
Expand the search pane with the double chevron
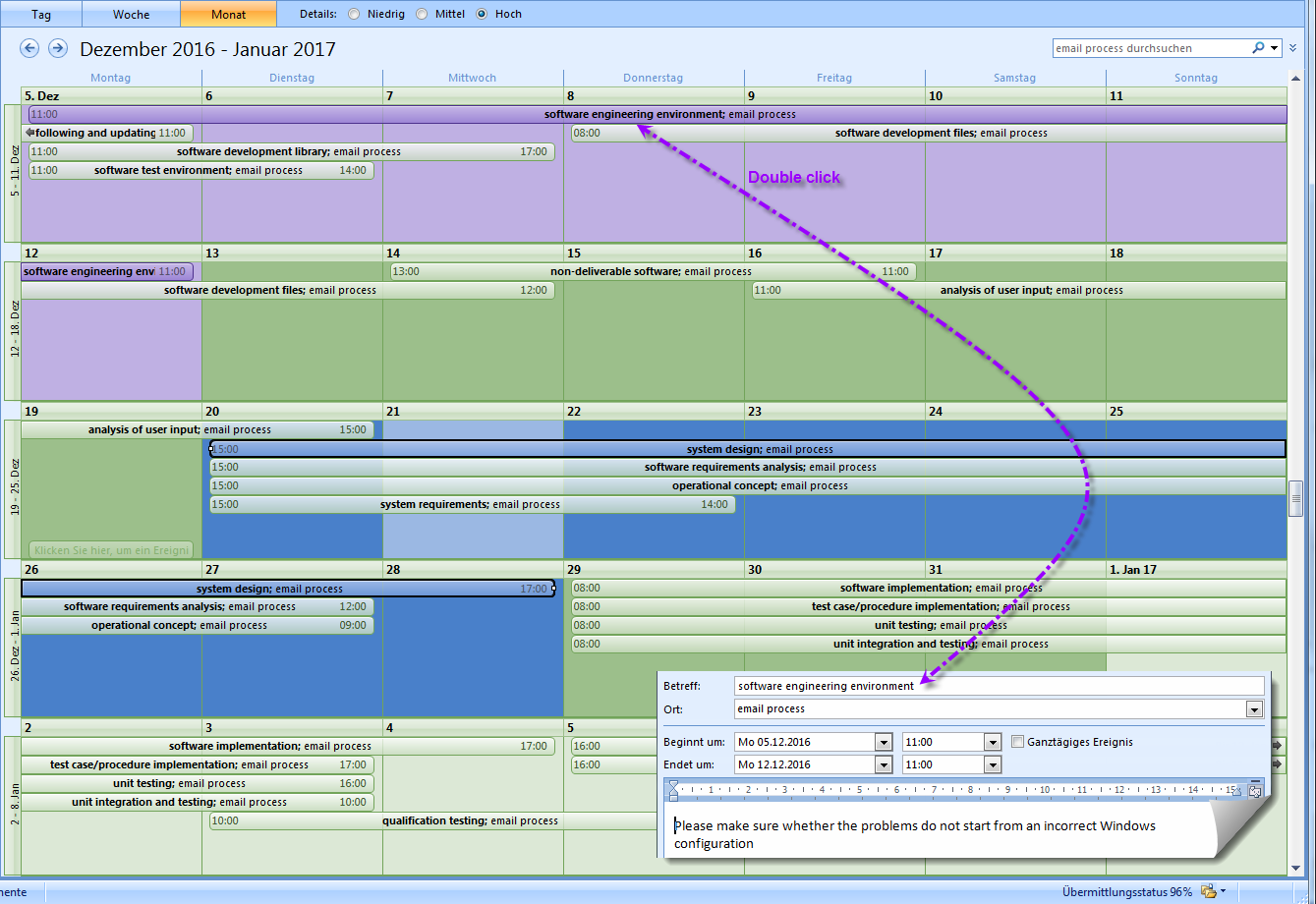coord(1293,47)
